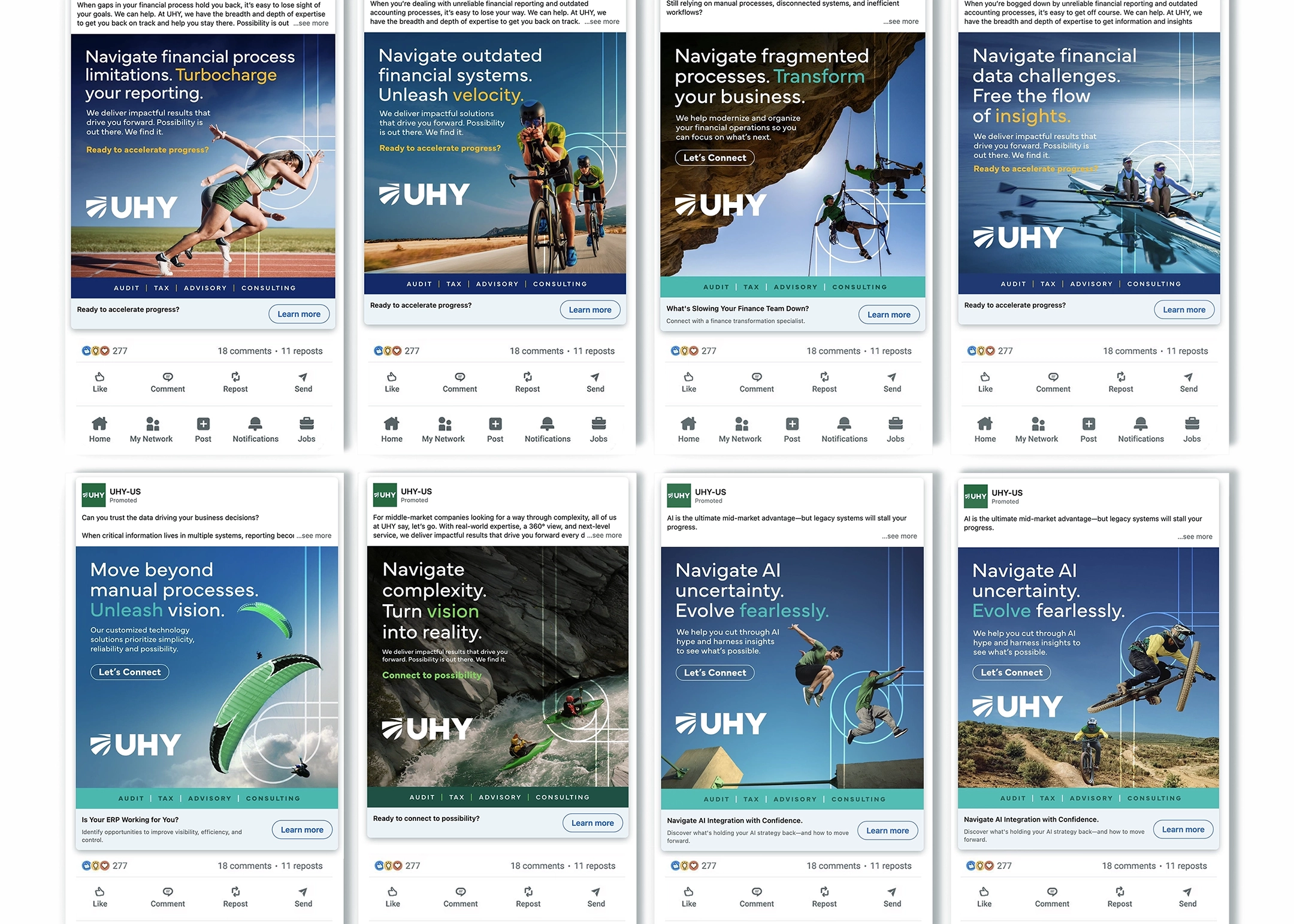Click Learn more on ERP Working ad
Screen dimensions: 1294x924
[302, 829]
